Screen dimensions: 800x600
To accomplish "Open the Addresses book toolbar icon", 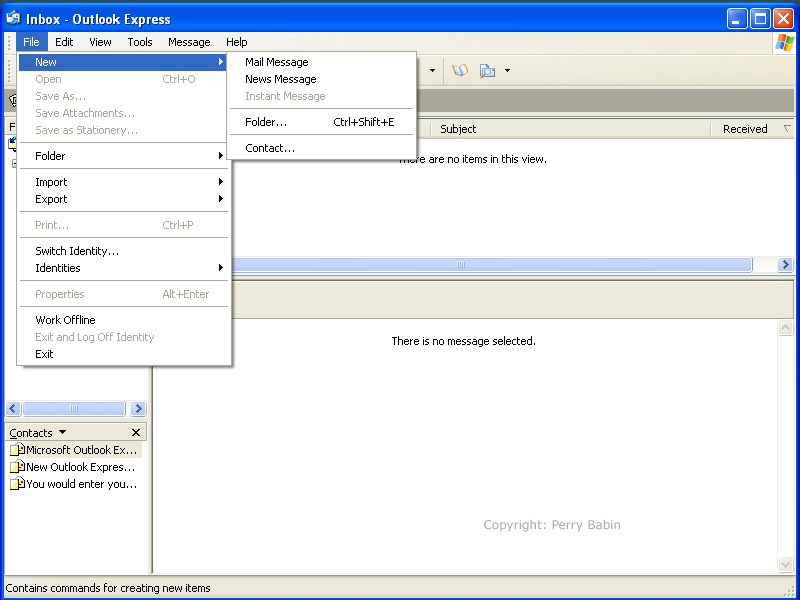I will 459,71.
